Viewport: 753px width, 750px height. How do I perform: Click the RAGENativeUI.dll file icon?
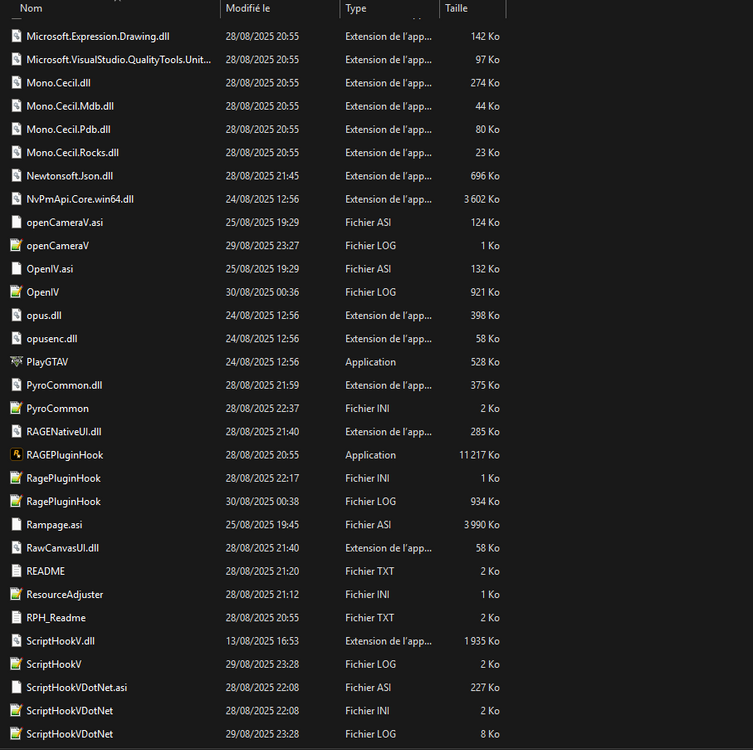[x=16, y=432]
